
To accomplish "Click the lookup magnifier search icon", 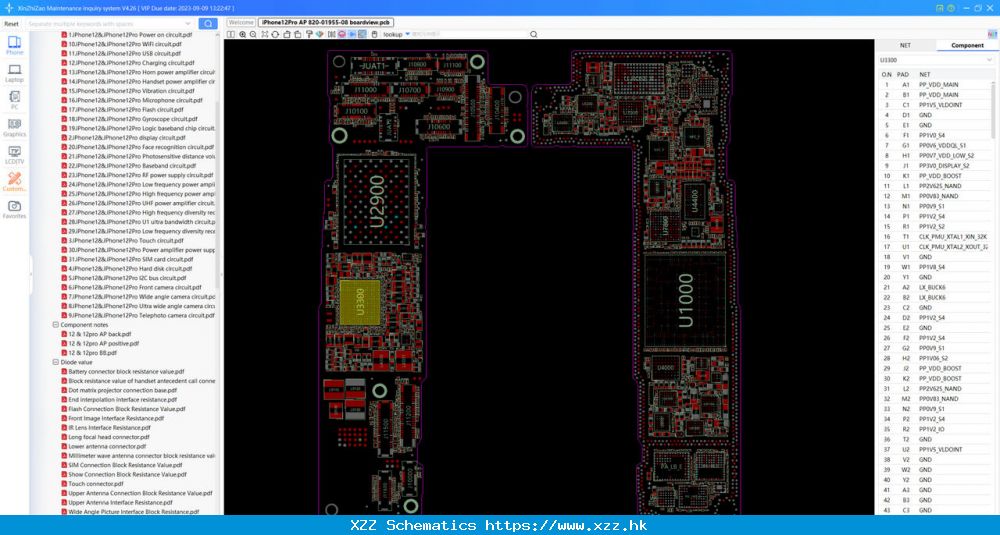I will (x=534, y=34).
